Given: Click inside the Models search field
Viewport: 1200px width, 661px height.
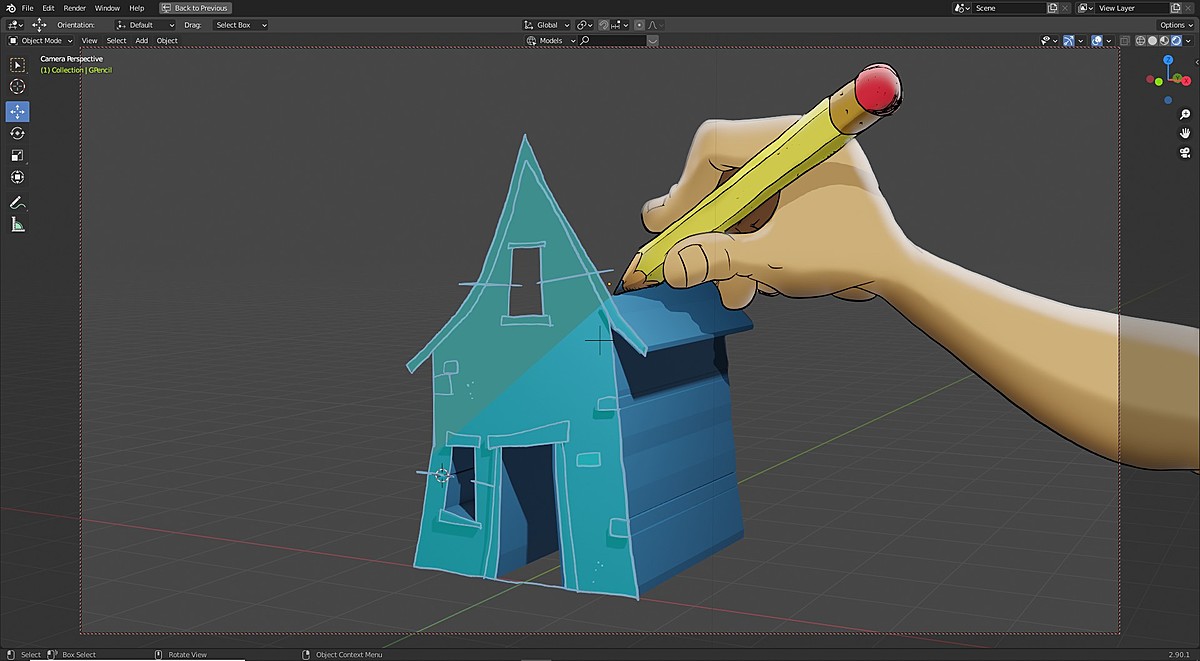Looking at the screenshot, I should [612, 41].
